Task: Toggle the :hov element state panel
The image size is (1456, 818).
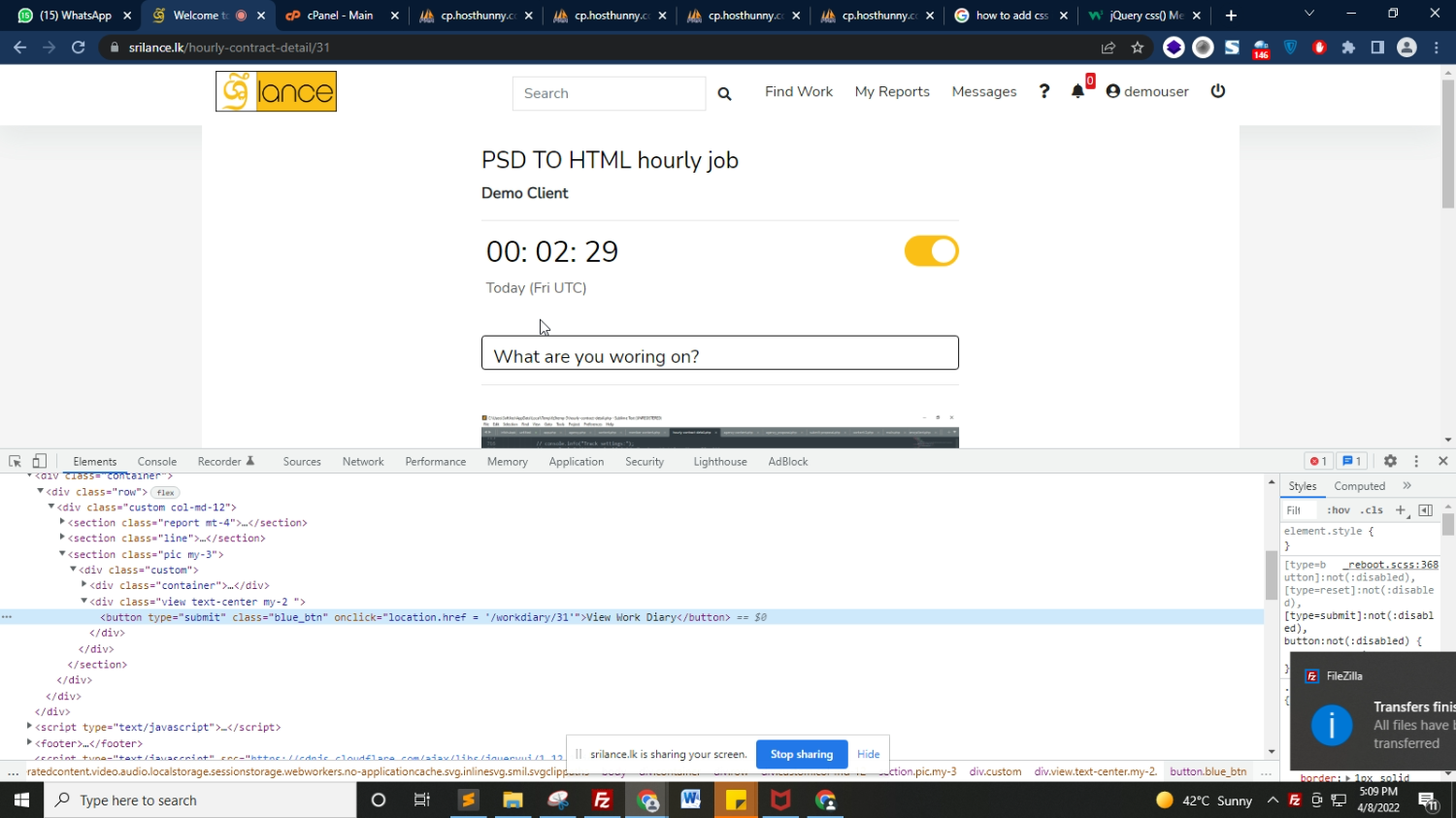Action: point(1339,510)
